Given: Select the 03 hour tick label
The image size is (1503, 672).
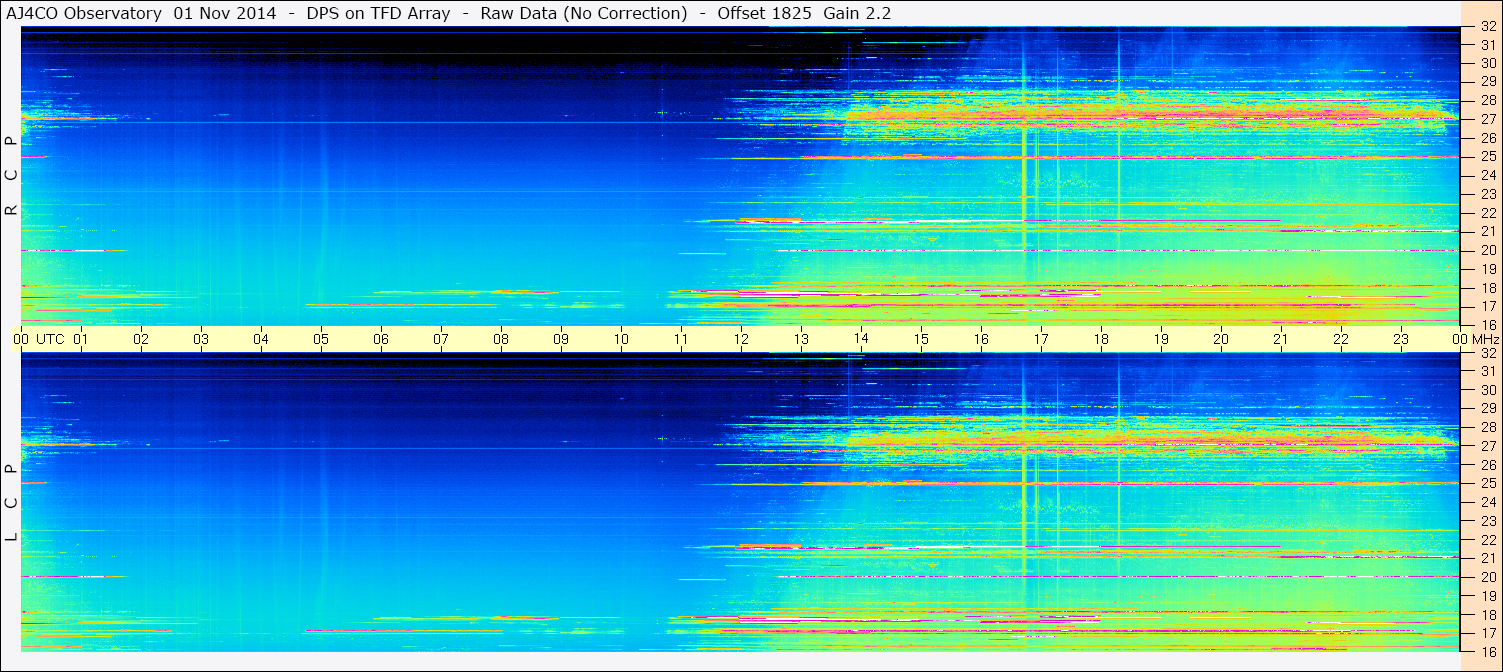Looking at the screenshot, I should coord(201,339).
